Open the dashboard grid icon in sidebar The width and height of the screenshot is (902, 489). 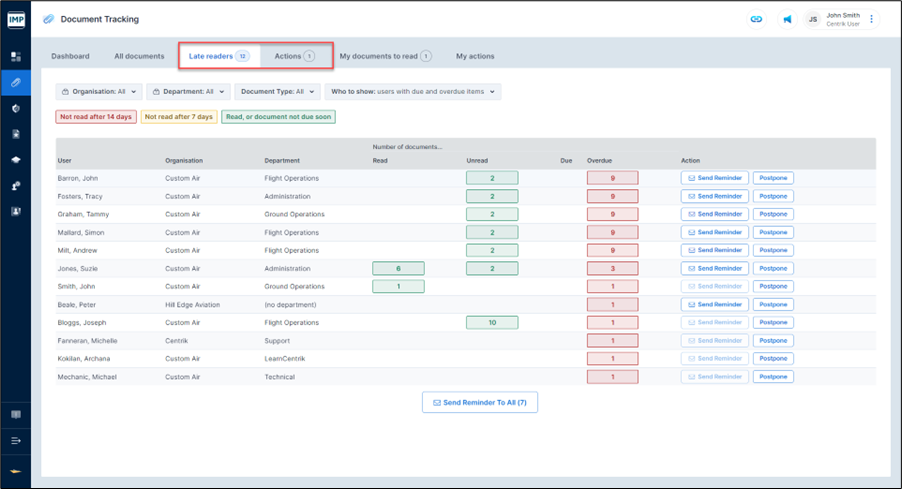[16, 57]
